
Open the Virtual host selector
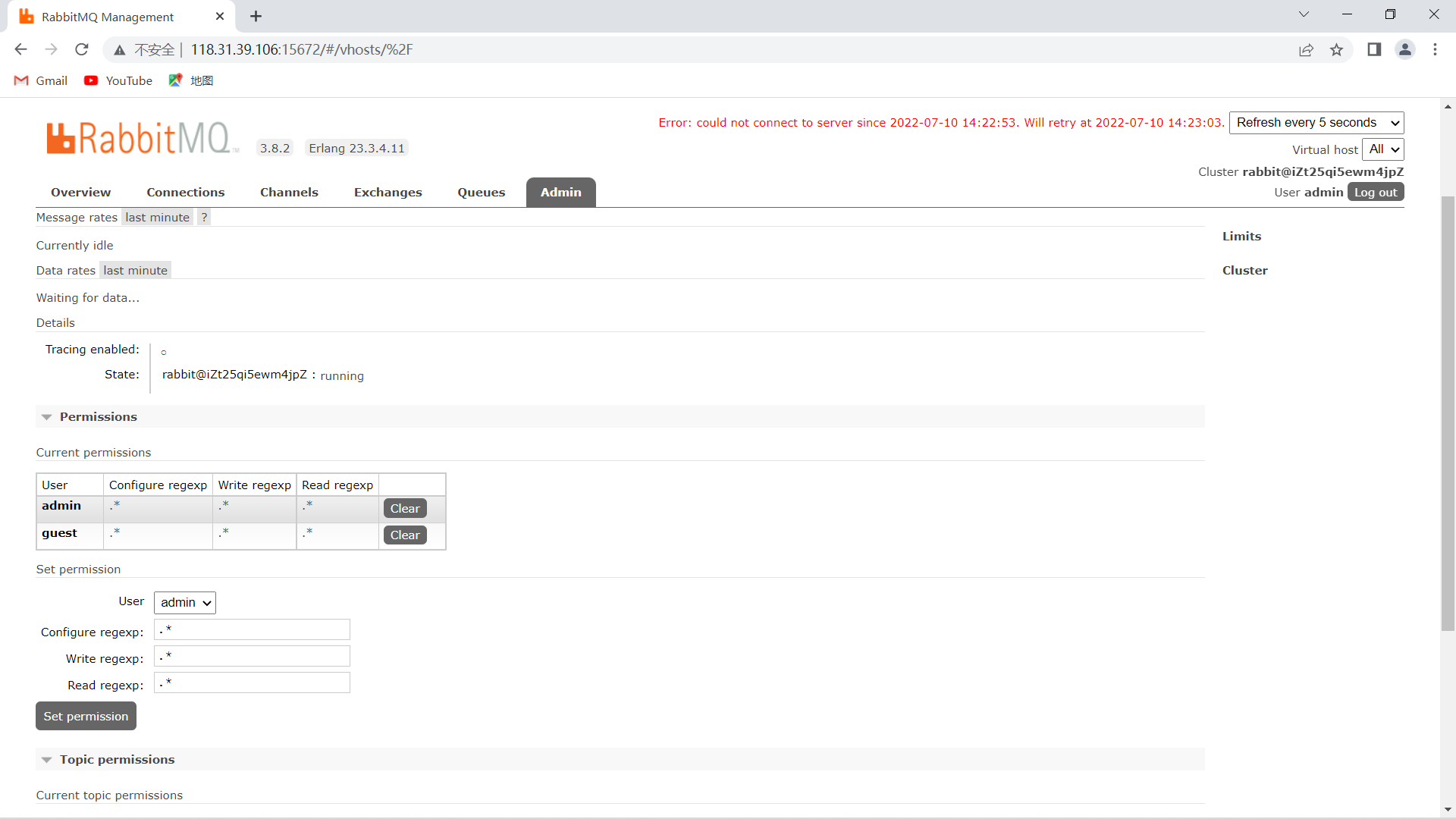tap(1382, 149)
